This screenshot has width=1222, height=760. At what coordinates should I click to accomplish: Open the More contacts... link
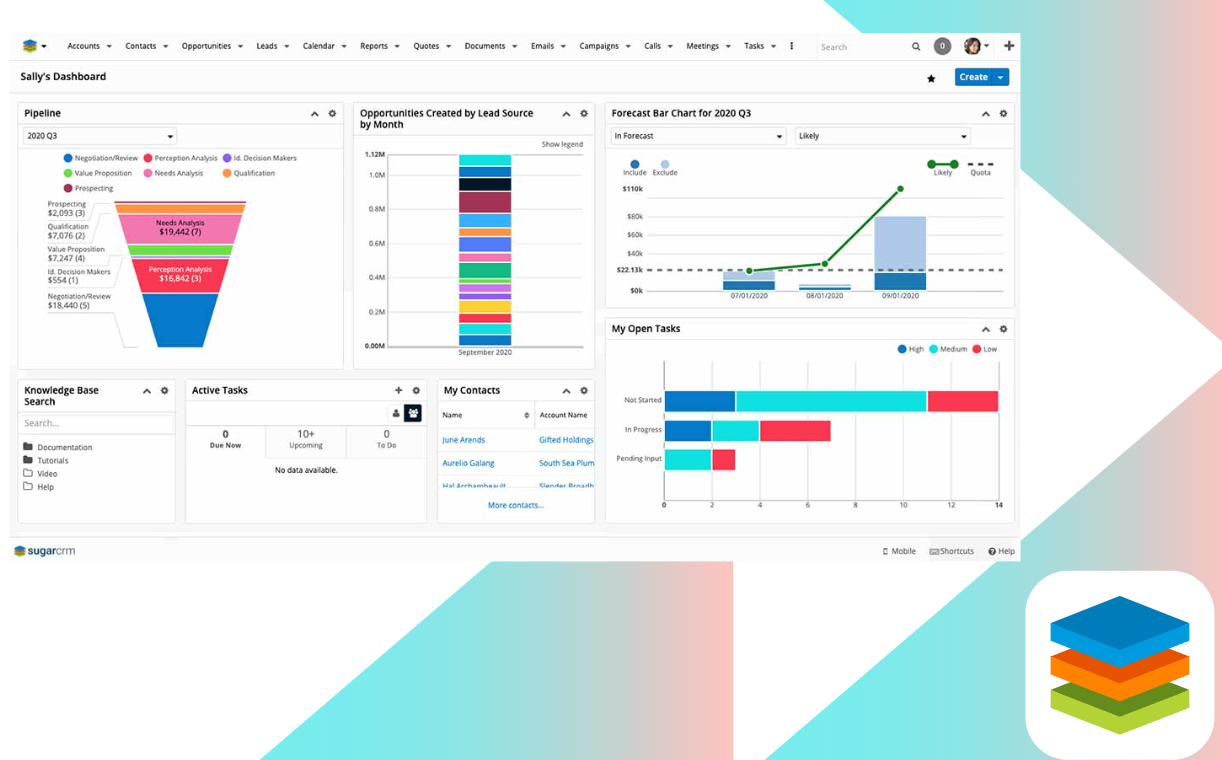[x=516, y=505]
